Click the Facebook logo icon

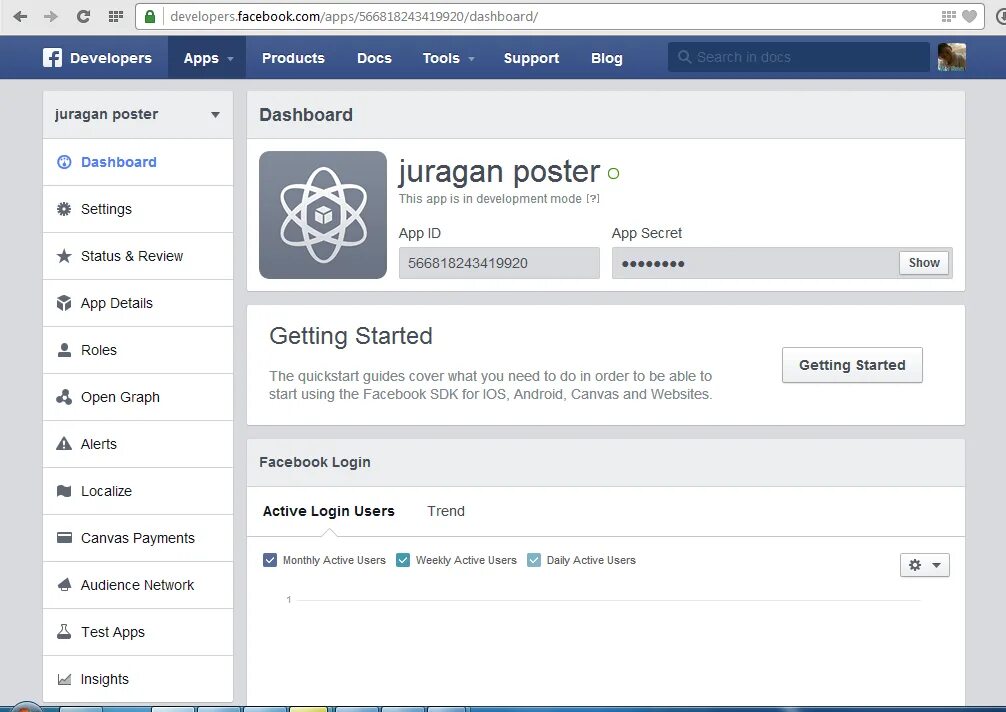[53, 58]
